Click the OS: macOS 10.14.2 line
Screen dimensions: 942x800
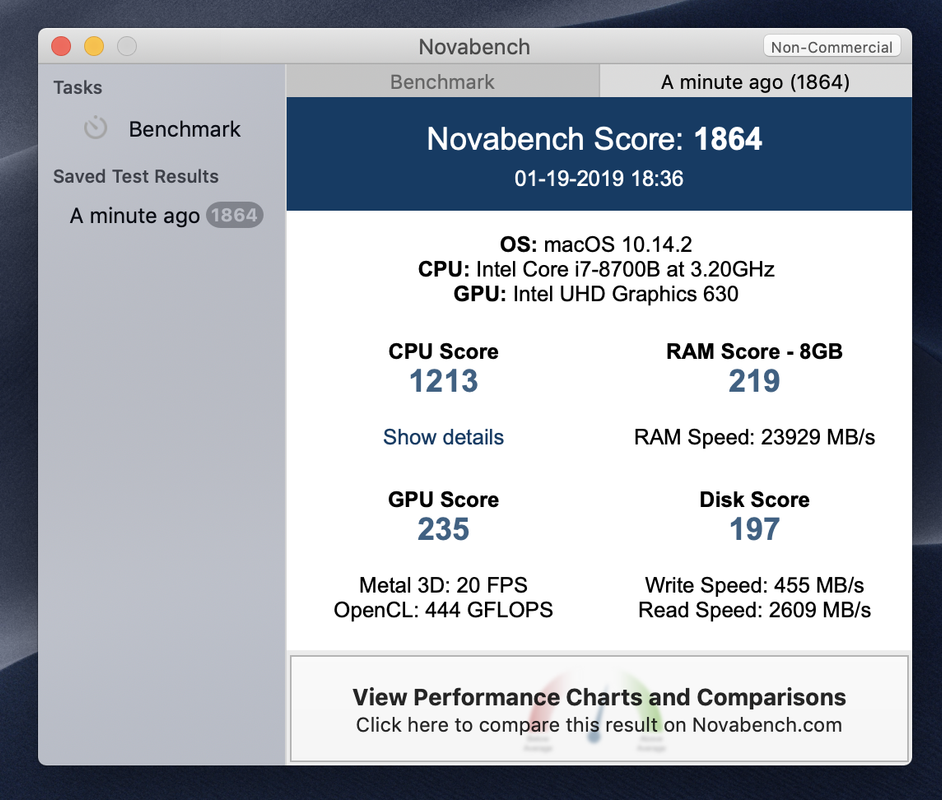596,244
